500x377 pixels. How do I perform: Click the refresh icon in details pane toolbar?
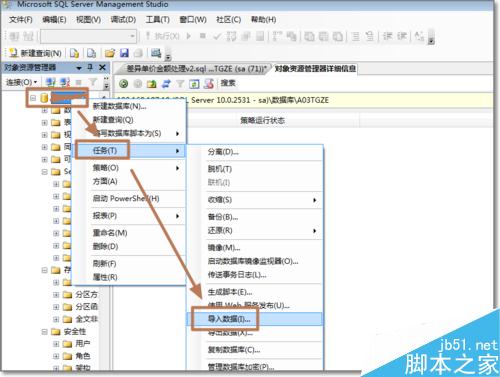pos(194,84)
